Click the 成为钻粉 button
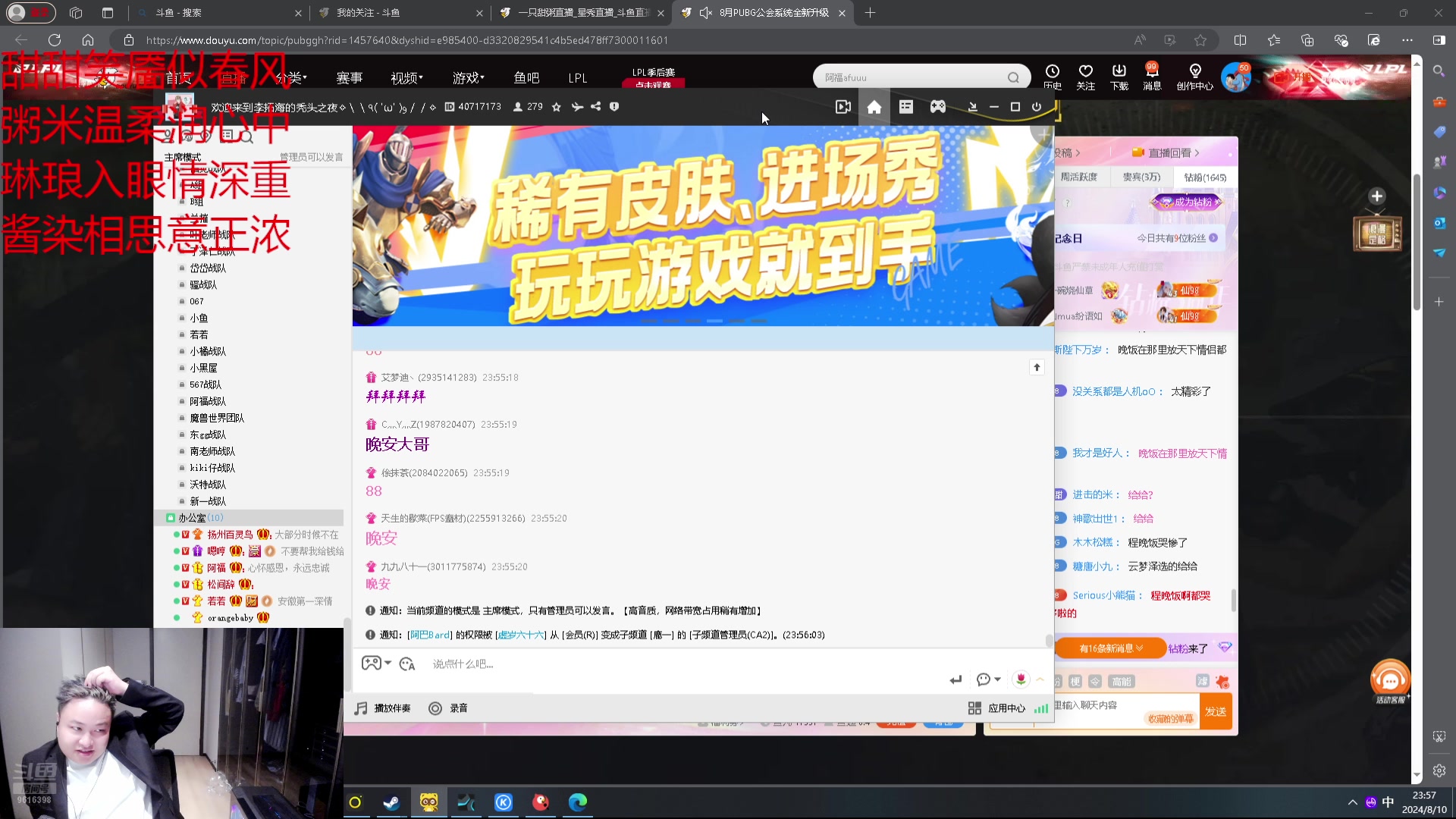The width and height of the screenshot is (1456, 819). (x=1187, y=202)
